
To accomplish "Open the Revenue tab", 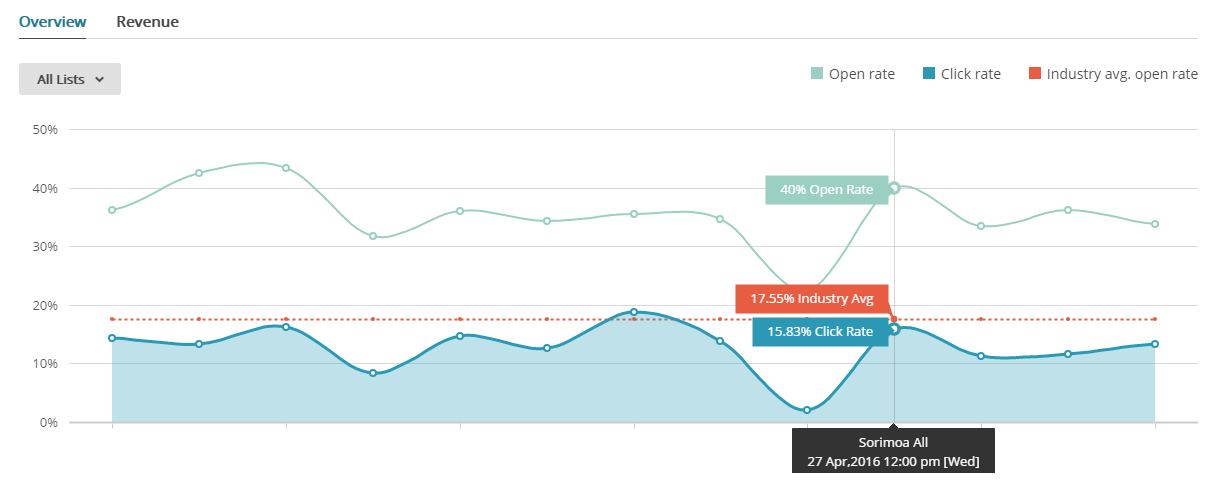I will 147,21.
